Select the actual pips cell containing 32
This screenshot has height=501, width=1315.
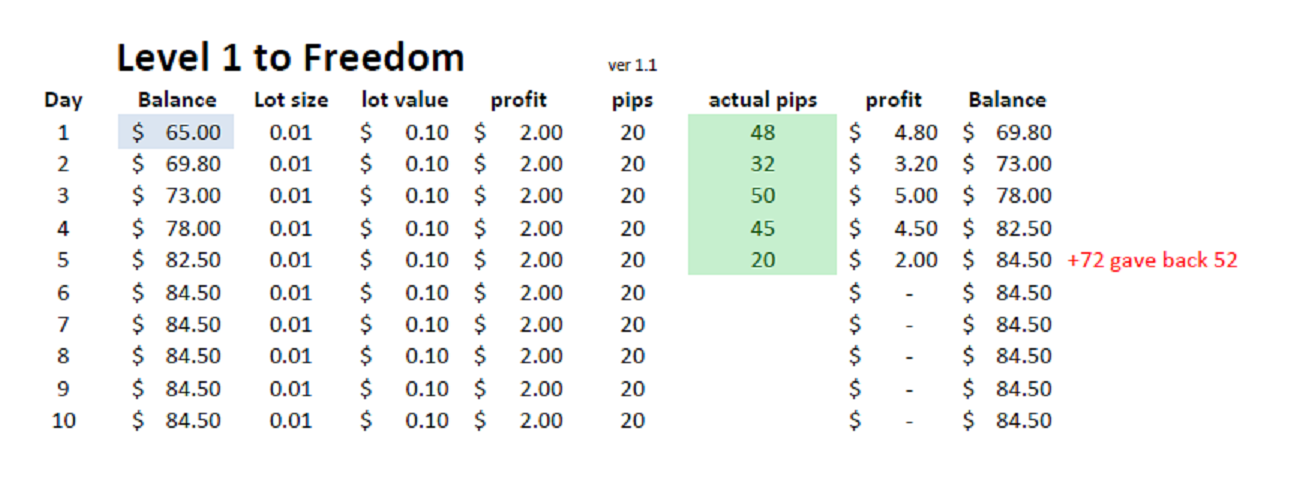click(762, 164)
